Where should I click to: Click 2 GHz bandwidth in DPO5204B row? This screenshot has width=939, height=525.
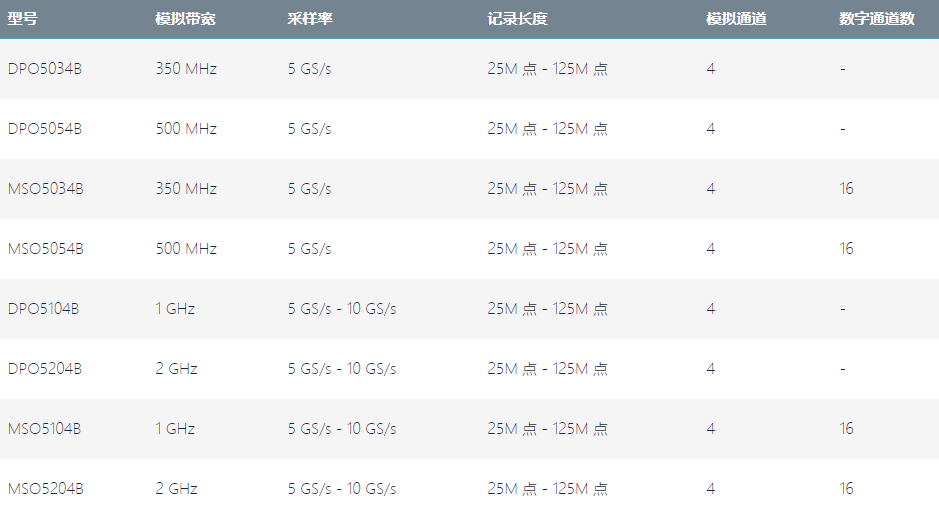pos(177,369)
